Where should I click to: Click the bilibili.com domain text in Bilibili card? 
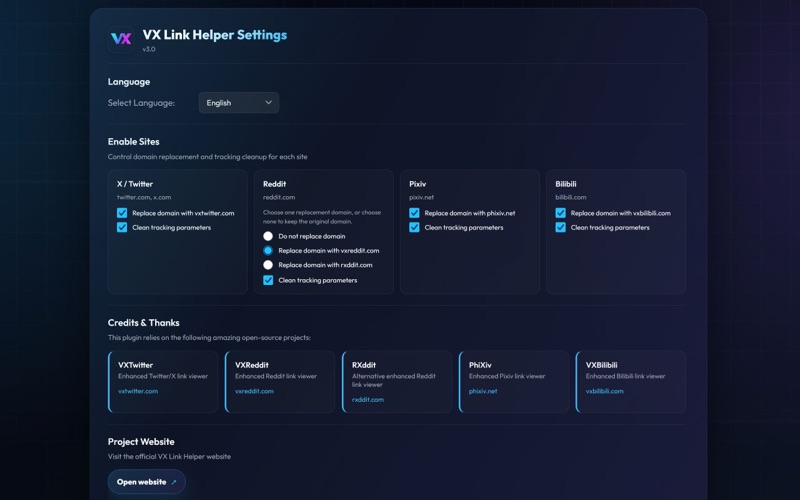pos(571,197)
